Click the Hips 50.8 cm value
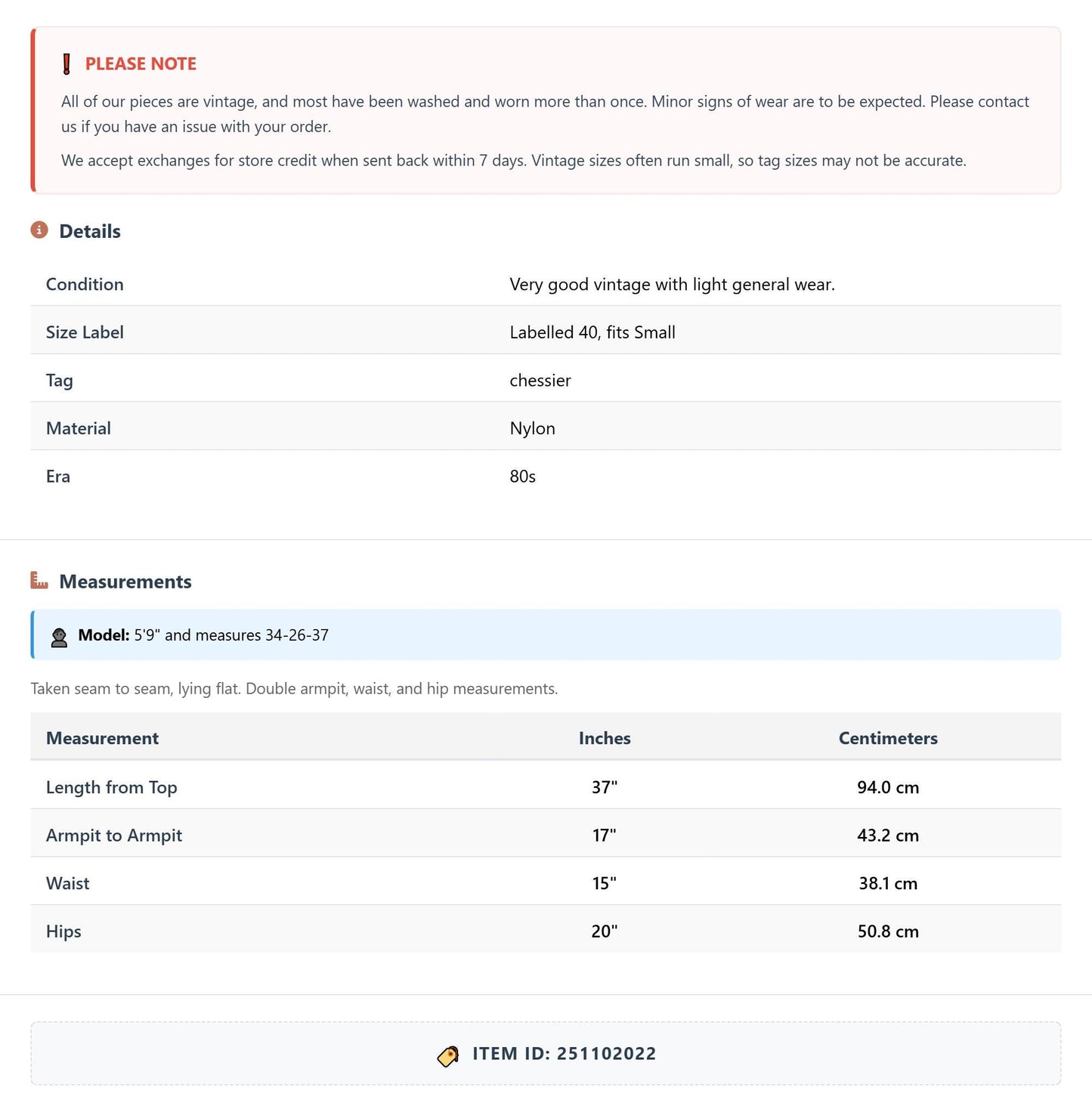The image size is (1092, 1112). 888,931
